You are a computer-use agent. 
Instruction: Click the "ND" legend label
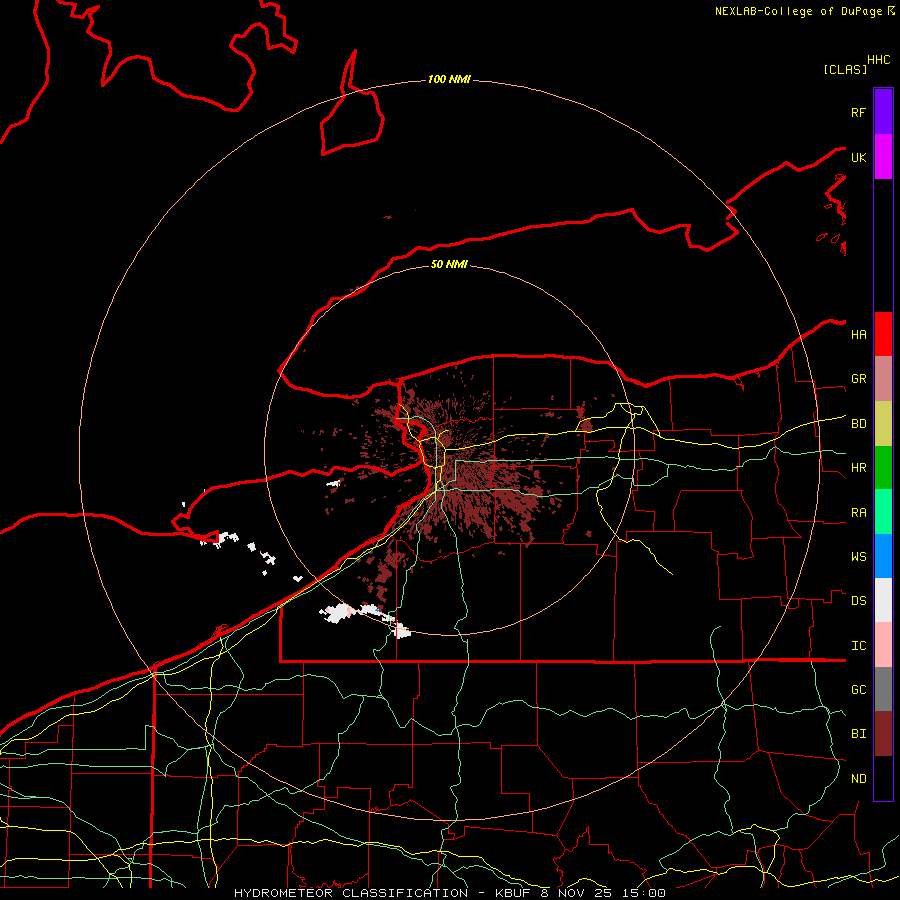[x=858, y=779]
